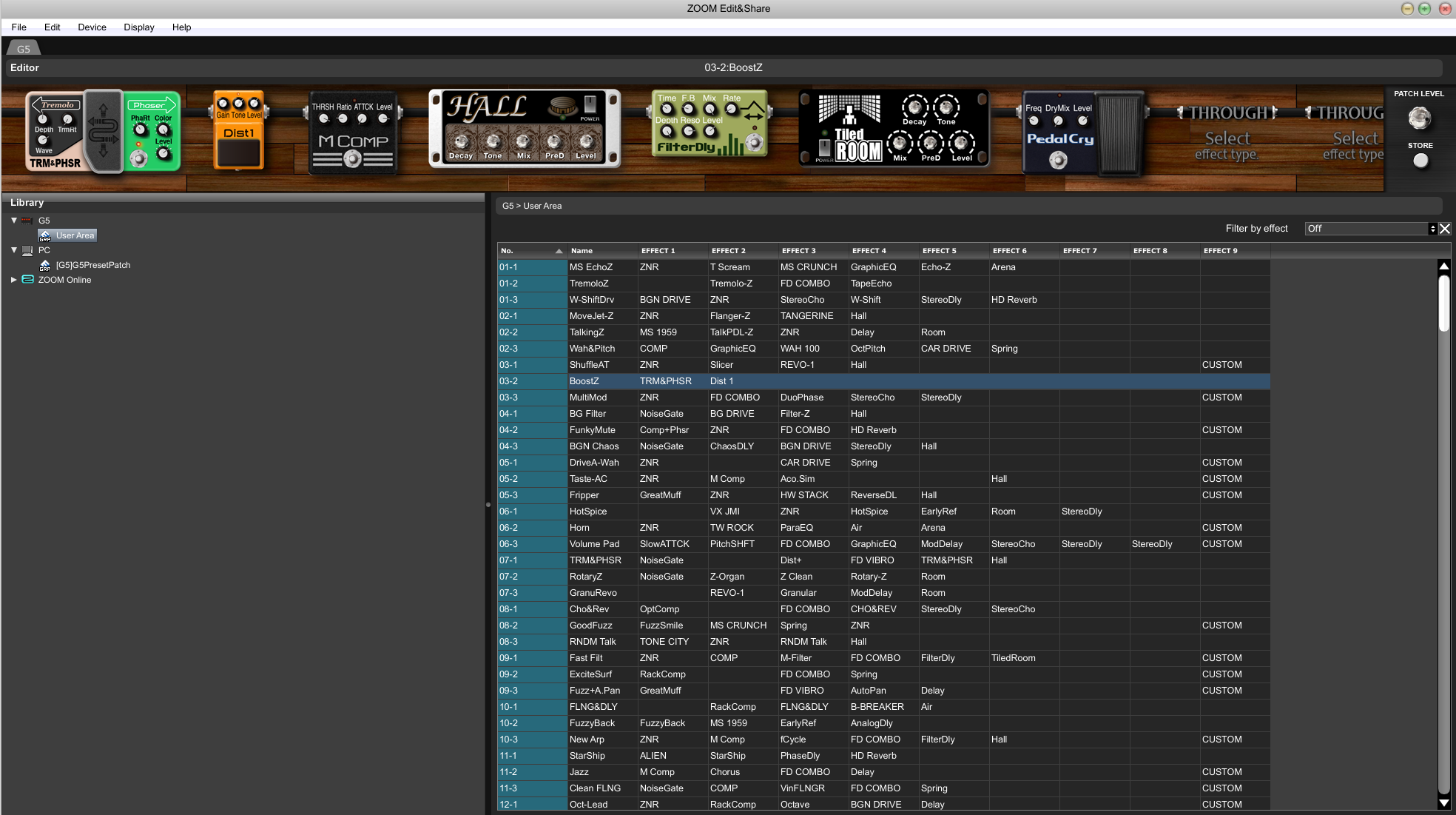Toggle the FilterDly footswitch

pyautogui.click(x=754, y=143)
